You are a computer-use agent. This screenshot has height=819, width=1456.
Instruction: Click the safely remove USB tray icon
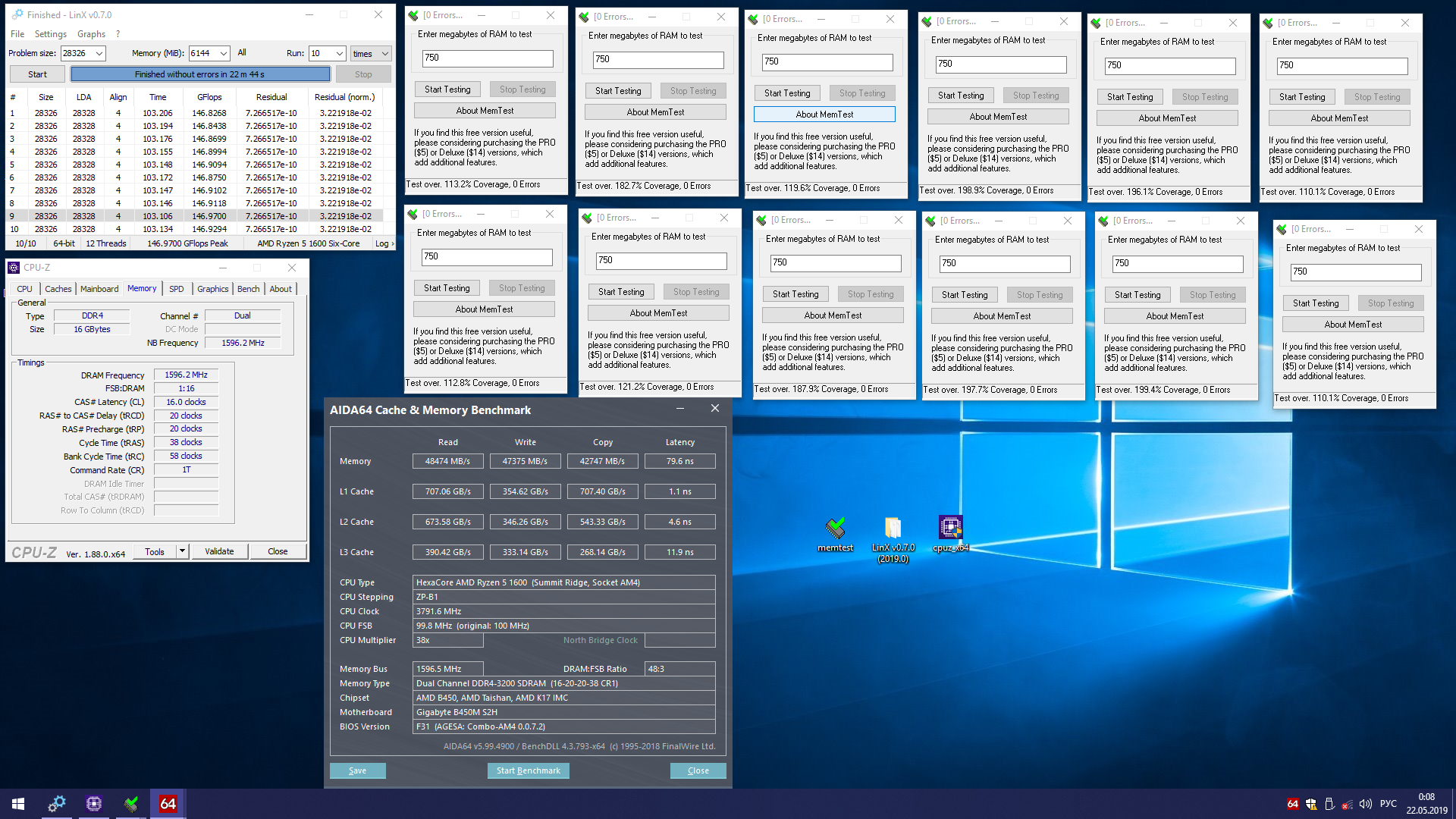(x=1329, y=804)
